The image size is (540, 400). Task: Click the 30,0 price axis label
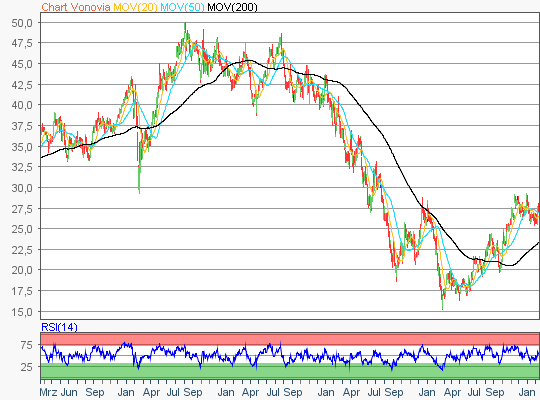(x=22, y=188)
